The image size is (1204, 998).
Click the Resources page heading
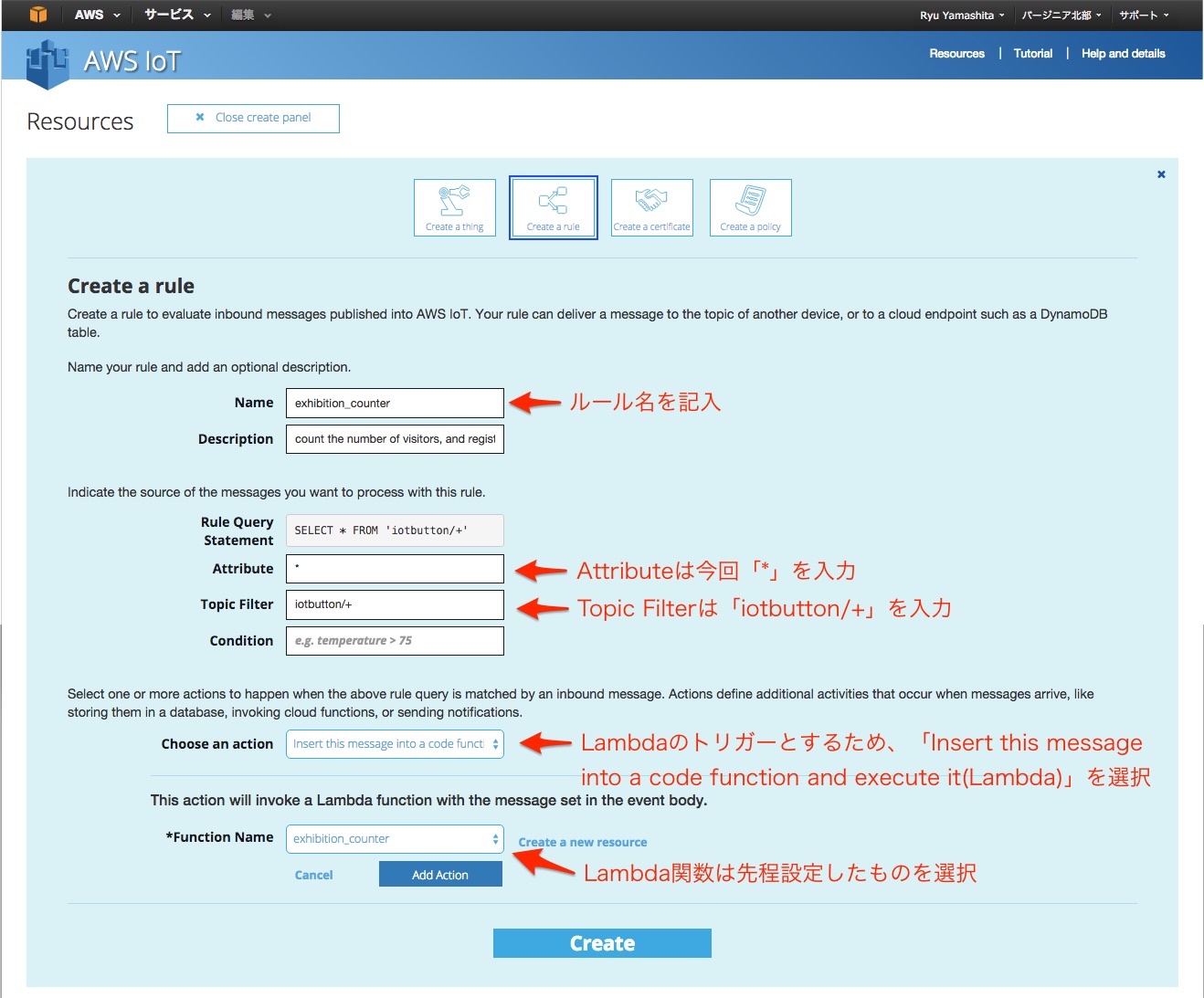[80, 121]
